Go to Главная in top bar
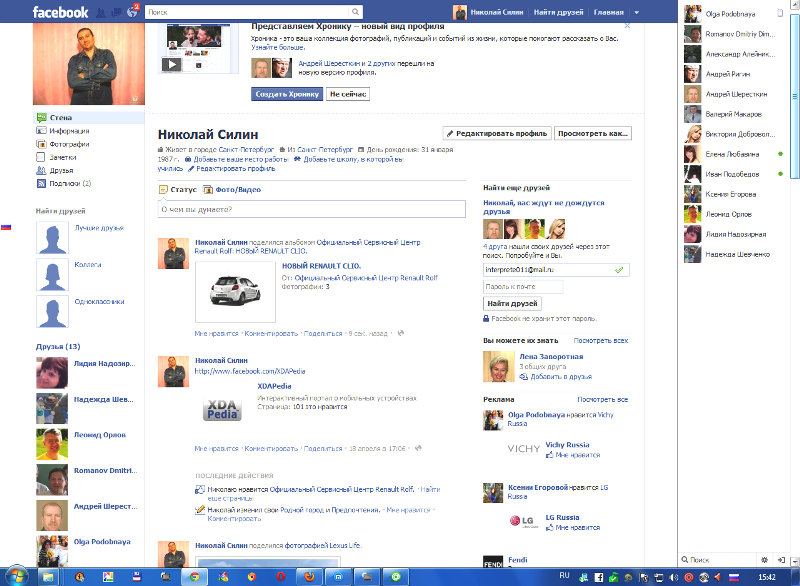800x586 pixels. pos(608,12)
